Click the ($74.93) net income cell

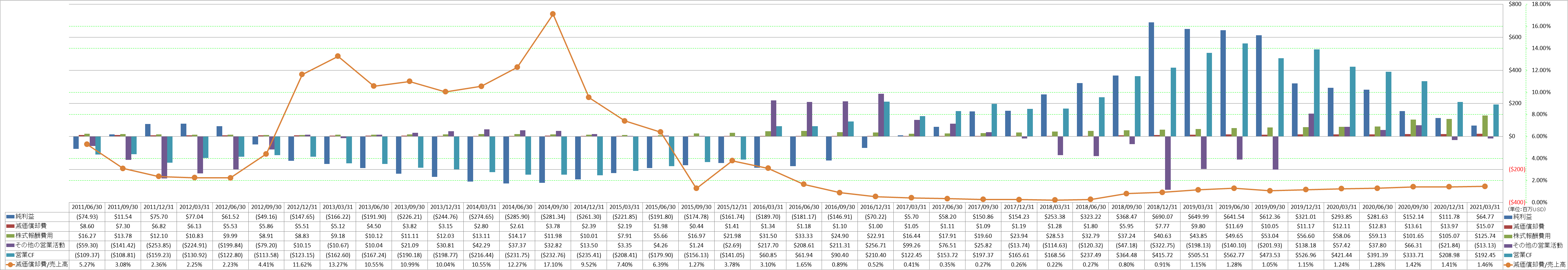click(x=87, y=217)
